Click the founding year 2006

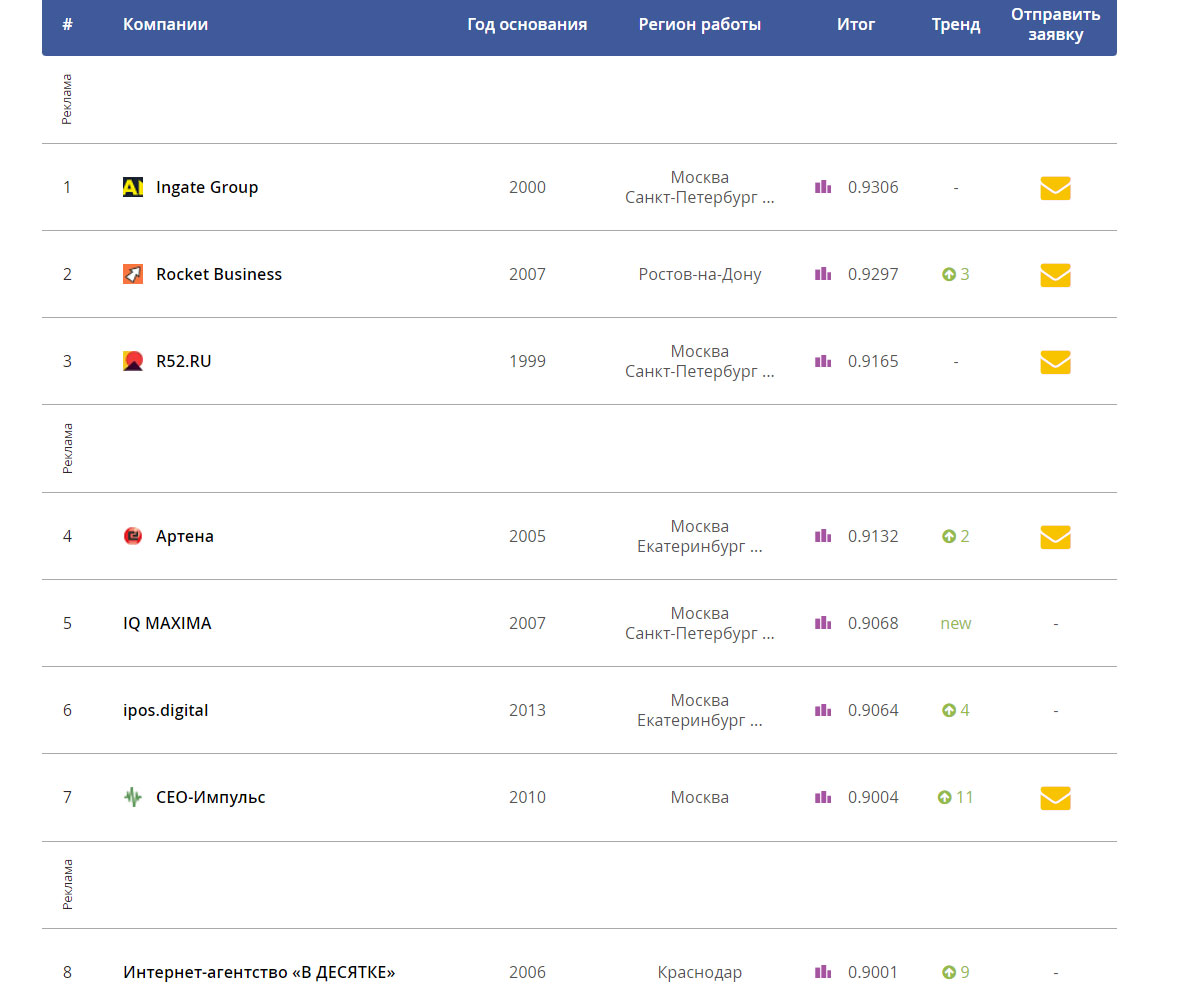527,972
